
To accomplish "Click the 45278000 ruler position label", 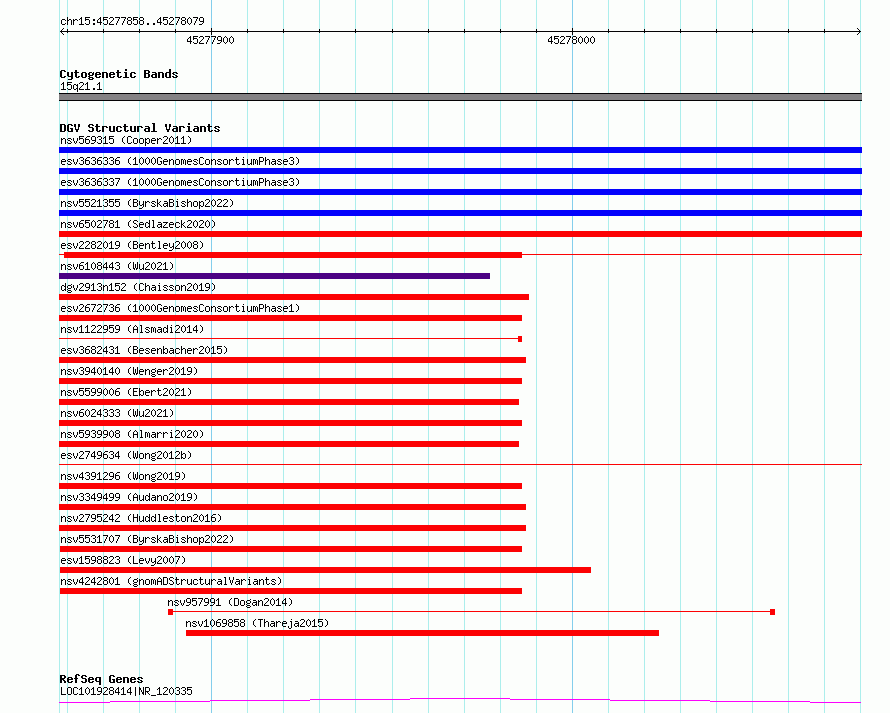I will pyautogui.click(x=571, y=40).
